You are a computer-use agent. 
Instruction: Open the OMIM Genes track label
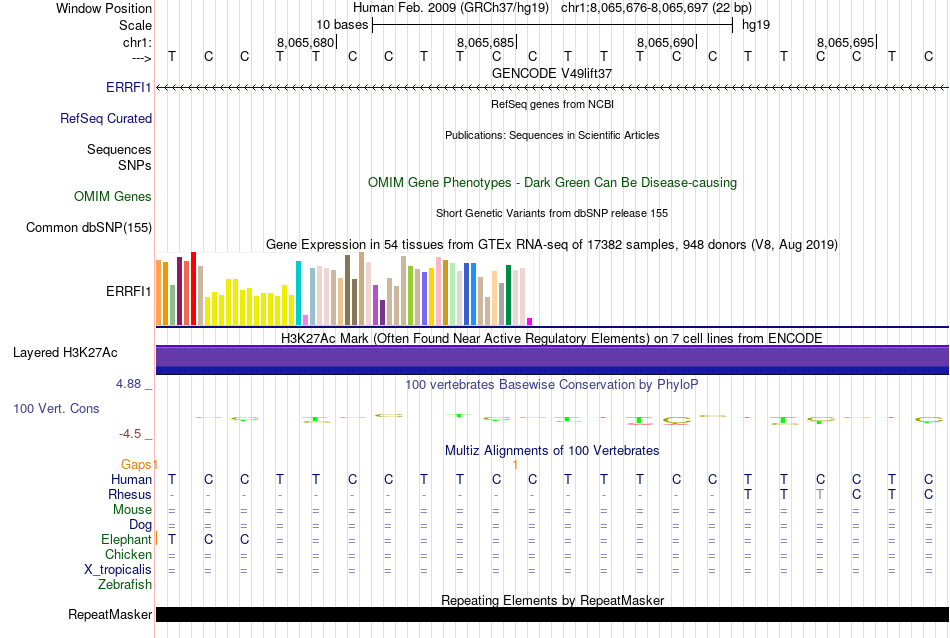click(x=113, y=196)
